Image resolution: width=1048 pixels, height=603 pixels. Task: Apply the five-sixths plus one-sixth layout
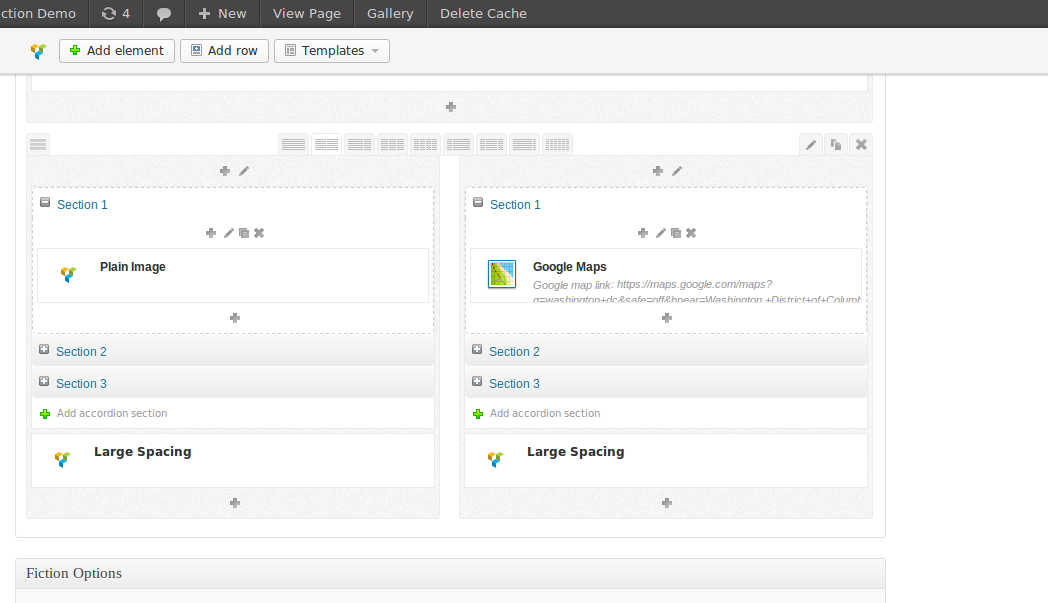pos(524,144)
